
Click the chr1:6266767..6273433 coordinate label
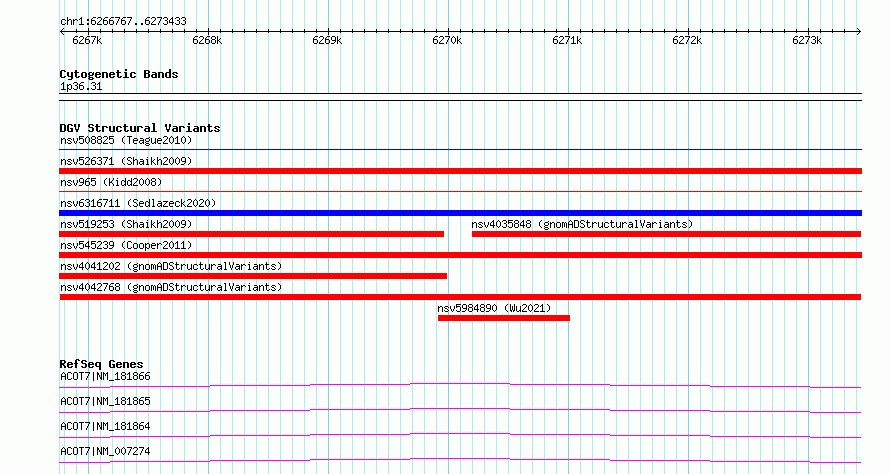pyautogui.click(x=123, y=21)
